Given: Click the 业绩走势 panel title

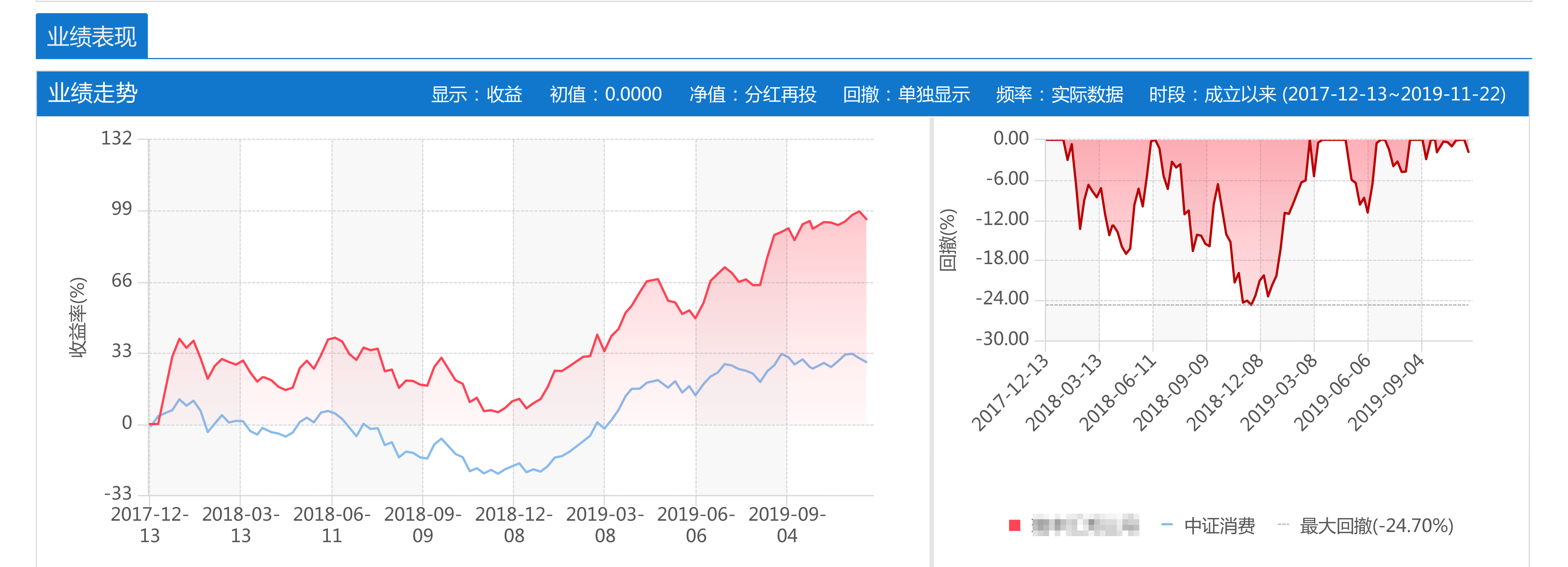Looking at the screenshot, I should 93,93.
